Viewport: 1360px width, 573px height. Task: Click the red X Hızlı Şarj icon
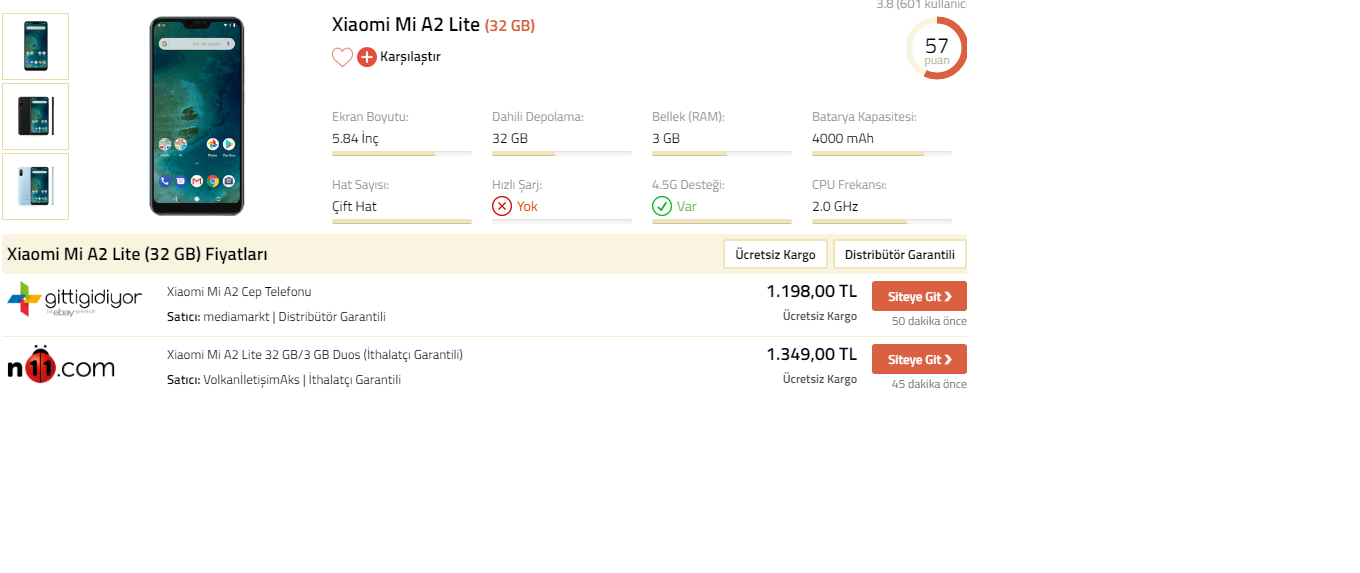point(502,206)
